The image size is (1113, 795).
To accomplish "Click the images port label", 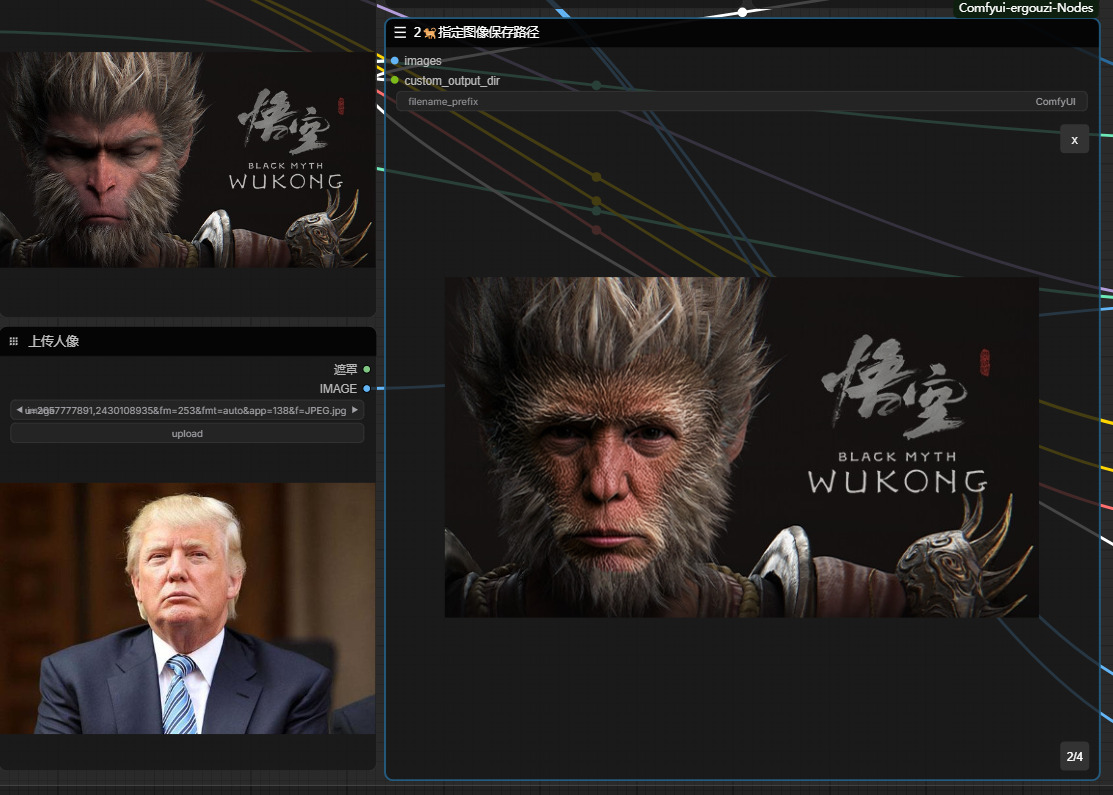I will (423, 61).
